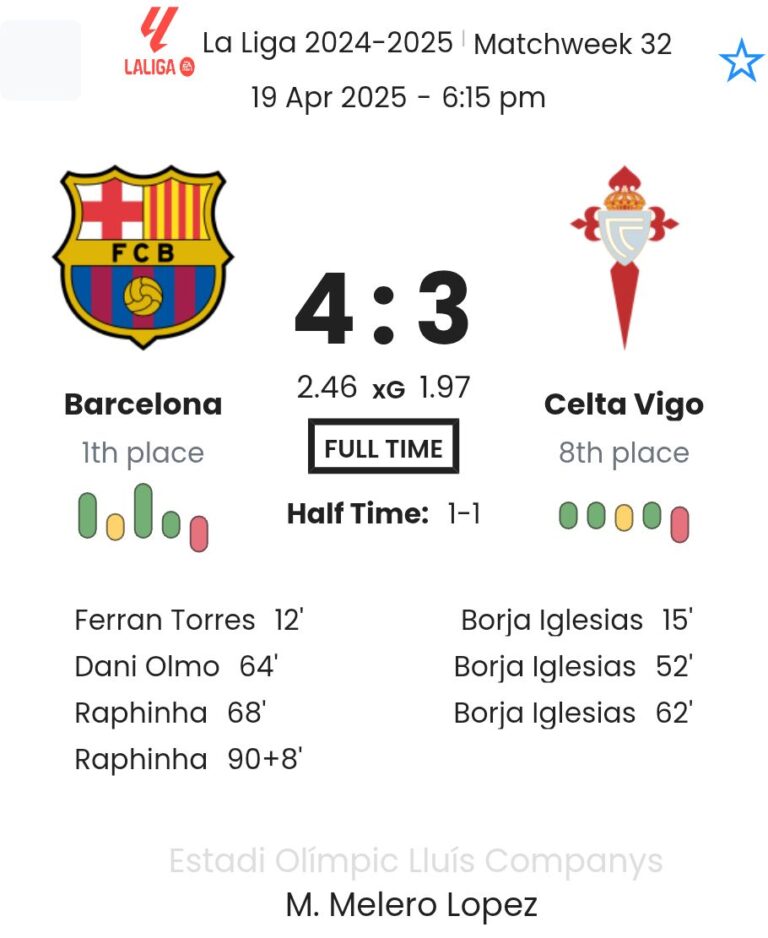Open the La Liga 2024-2025 competition link
The image size is (768, 938).
coord(327,44)
